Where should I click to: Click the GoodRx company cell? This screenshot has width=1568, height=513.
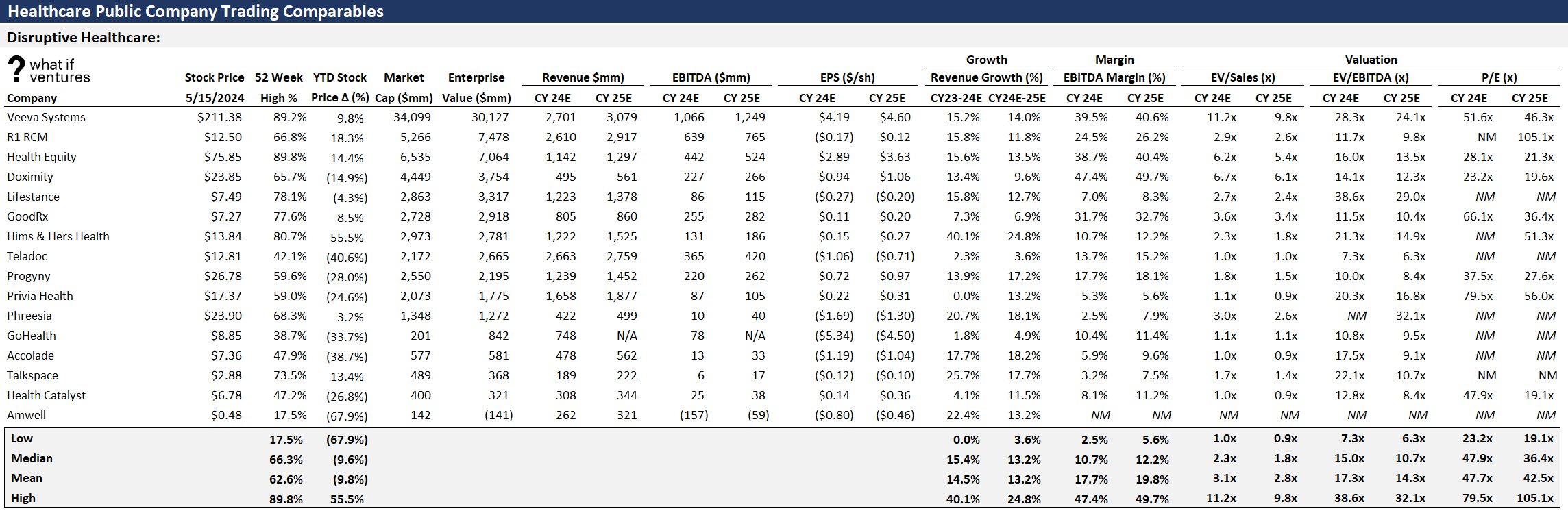pos(27,216)
